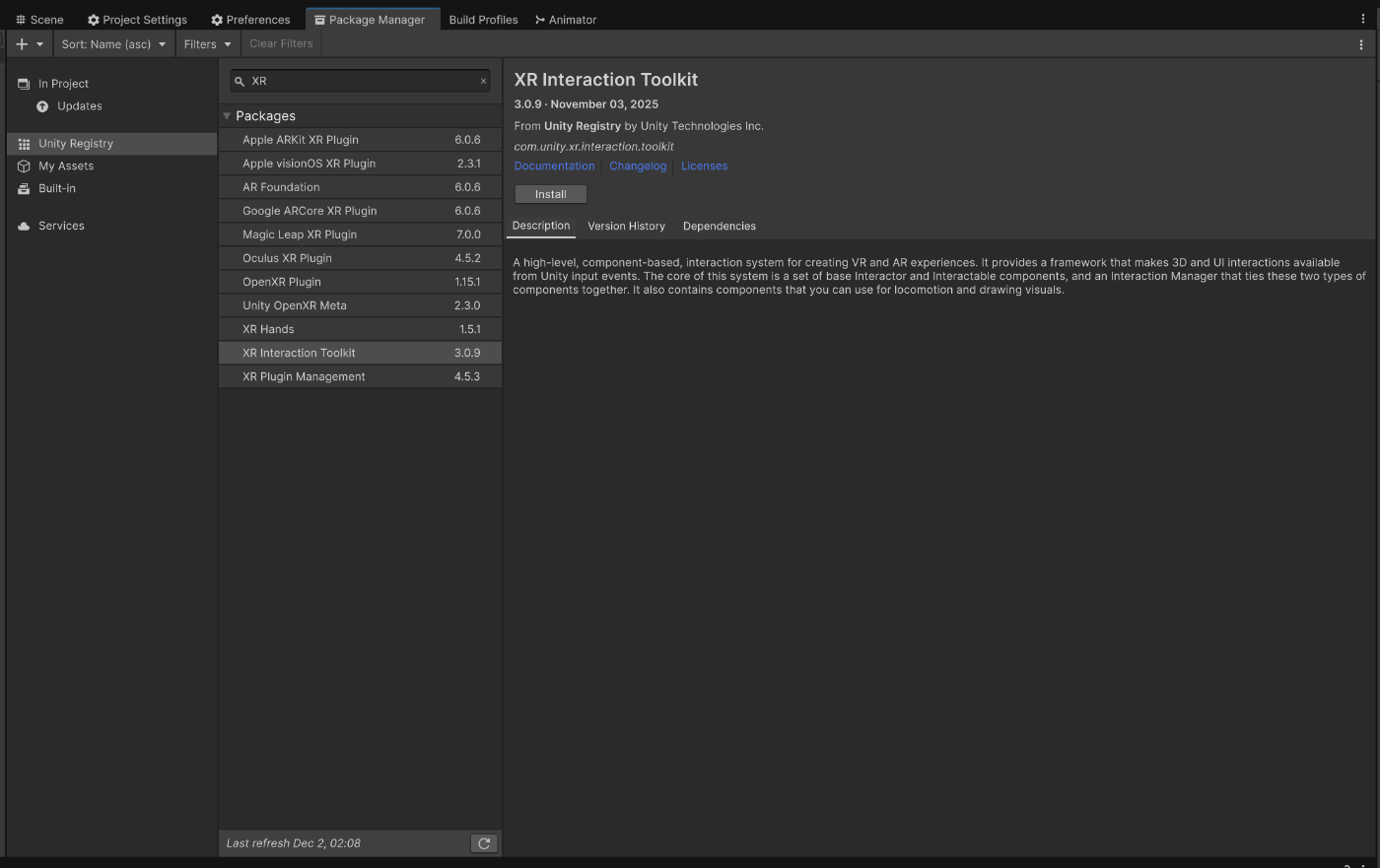Image resolution: width=1380 pixels, height=868 pixels.
Task: Select XR Interaction Toolkit in the list
Action: (x=360, y=353)
